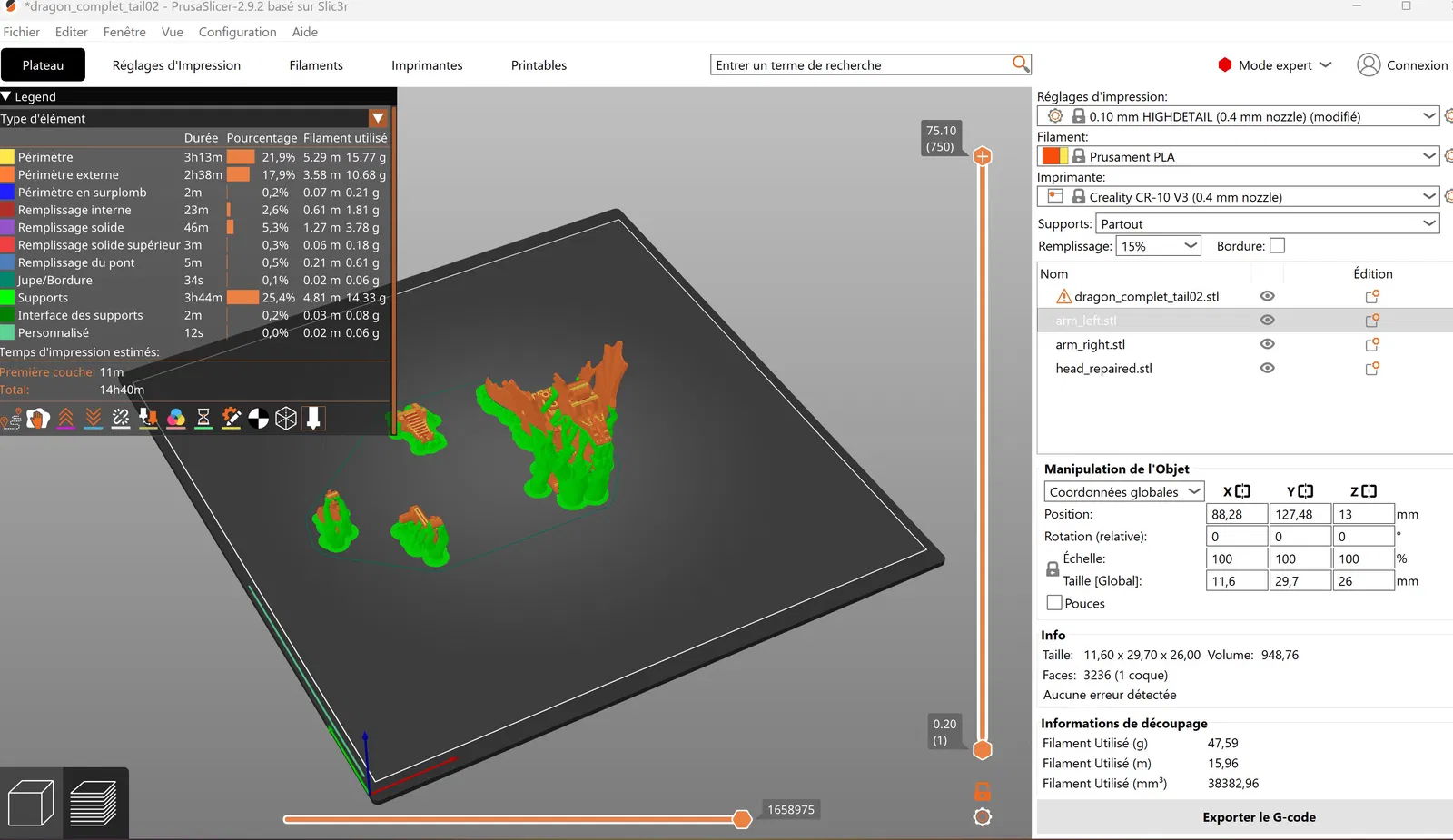The width and height of the screenshot is (1453, 840).
Task: Toggle seams icon with broken link
Action: pyautogui.click(x=121, y=419)
